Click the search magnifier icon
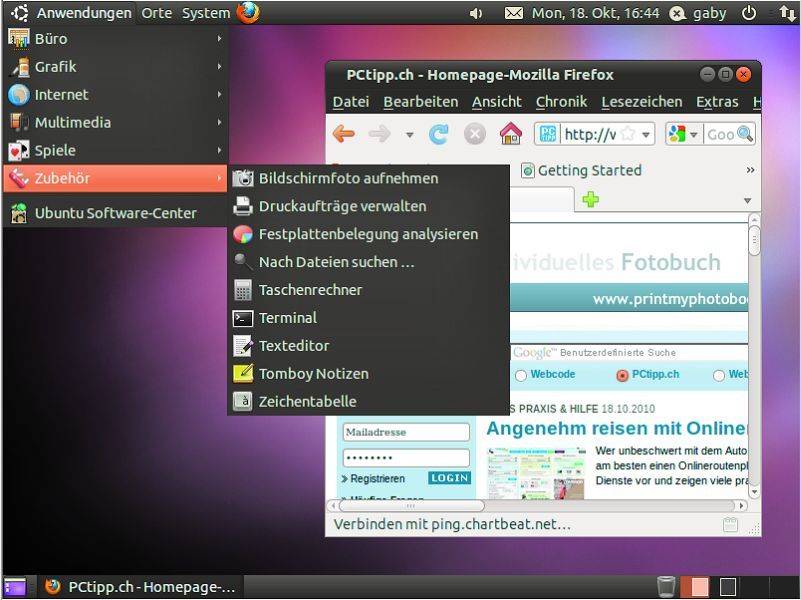This screenshot has width=801, height=600. [x=745, y=134]
